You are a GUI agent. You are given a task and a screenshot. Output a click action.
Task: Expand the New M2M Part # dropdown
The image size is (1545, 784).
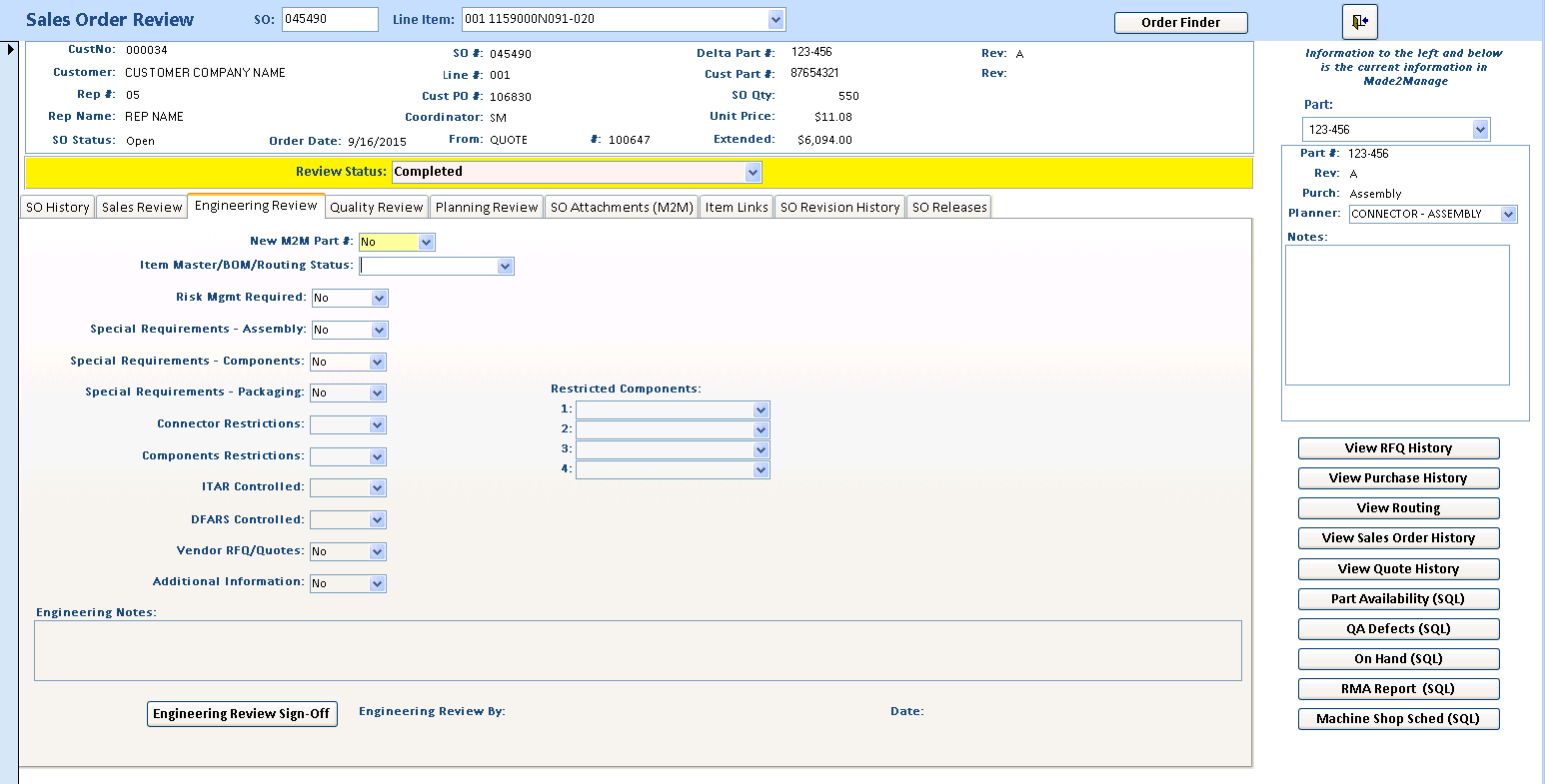(427, 242)
